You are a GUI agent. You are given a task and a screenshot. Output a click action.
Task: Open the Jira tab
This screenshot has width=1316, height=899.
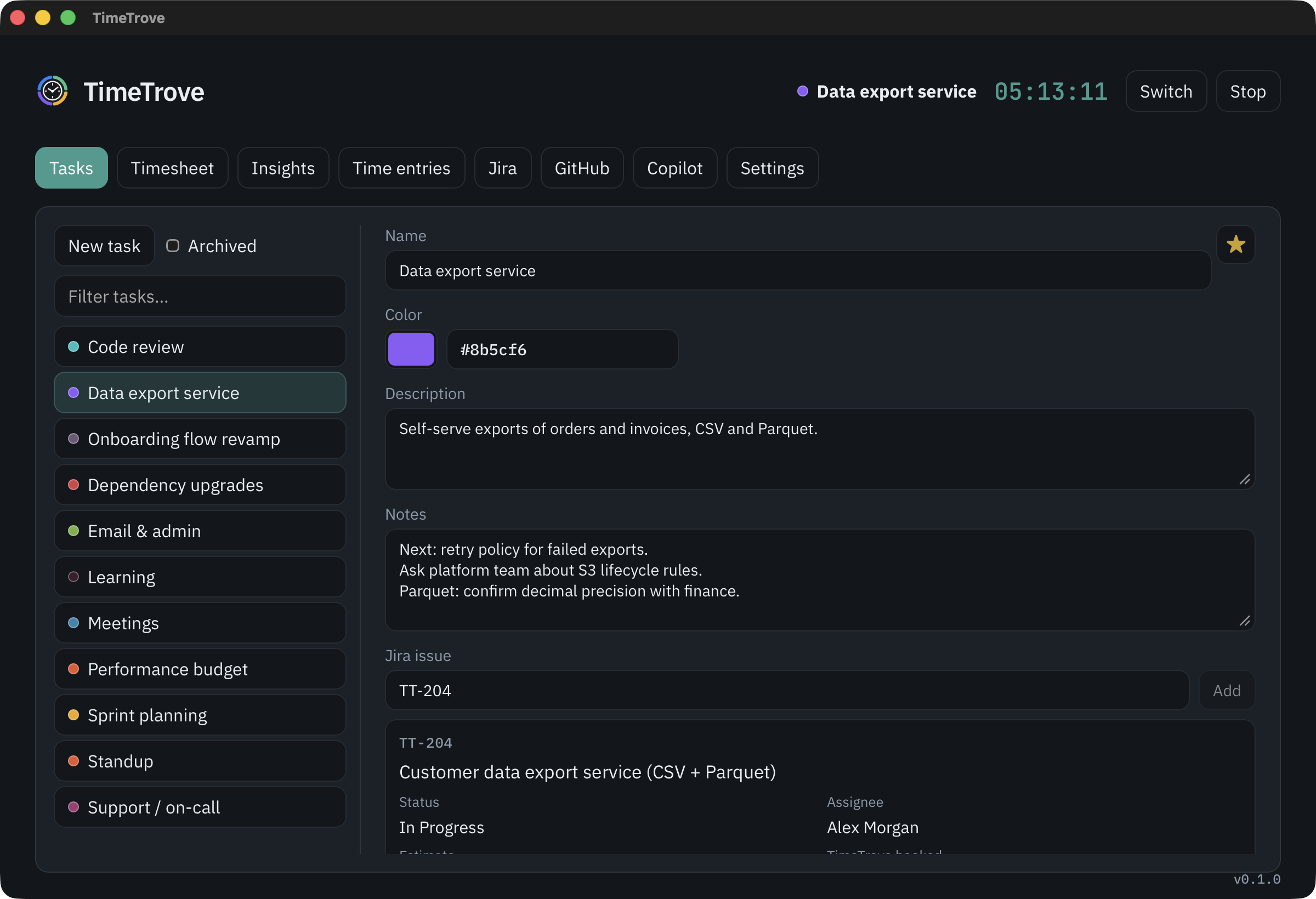503,168
